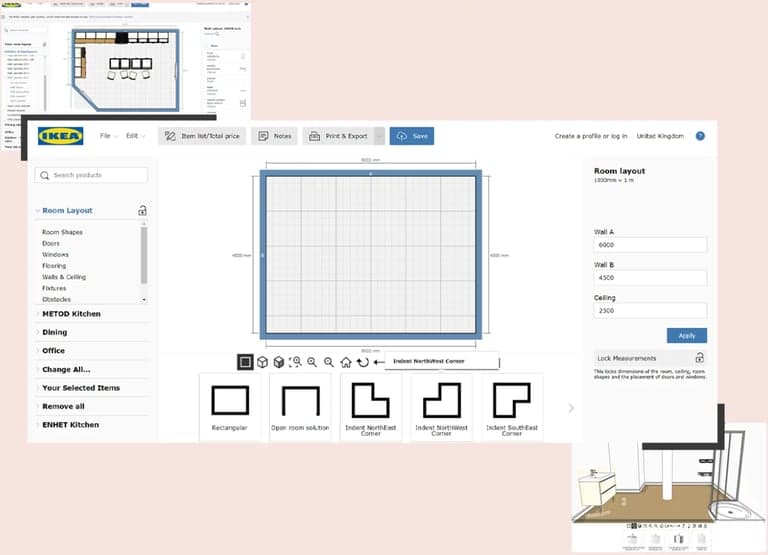This screenshot has width=768, height=555.
Task: Open Walls & Ceiling in layout list
Action: pyautogui.click(x=64, y=277)
